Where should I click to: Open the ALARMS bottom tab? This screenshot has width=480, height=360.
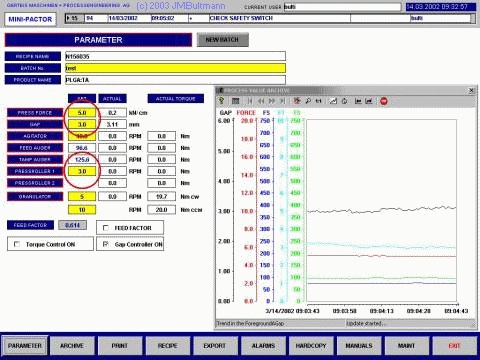263,346
